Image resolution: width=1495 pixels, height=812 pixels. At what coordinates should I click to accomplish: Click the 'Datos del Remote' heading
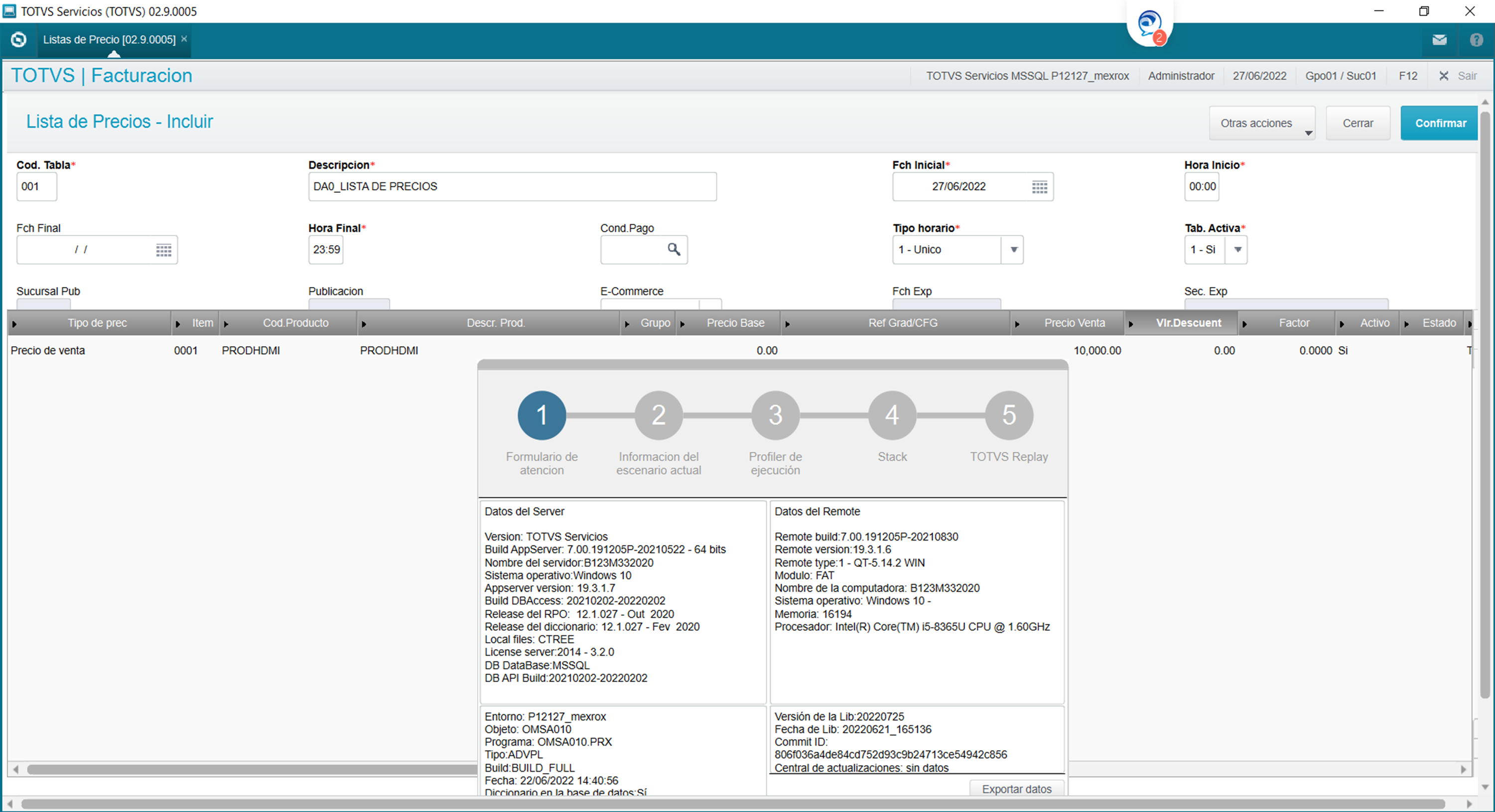pos(817,511)
